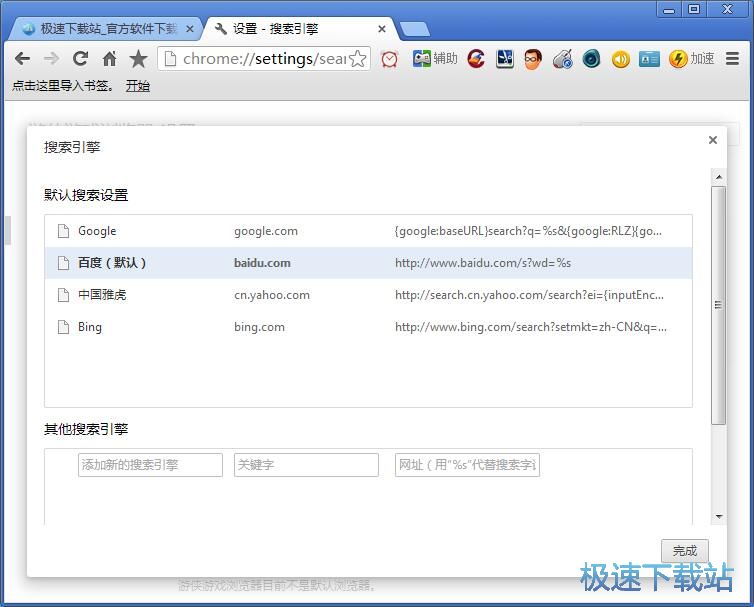
Task: Click the forward navigation arrow
Action: [51, 59]
